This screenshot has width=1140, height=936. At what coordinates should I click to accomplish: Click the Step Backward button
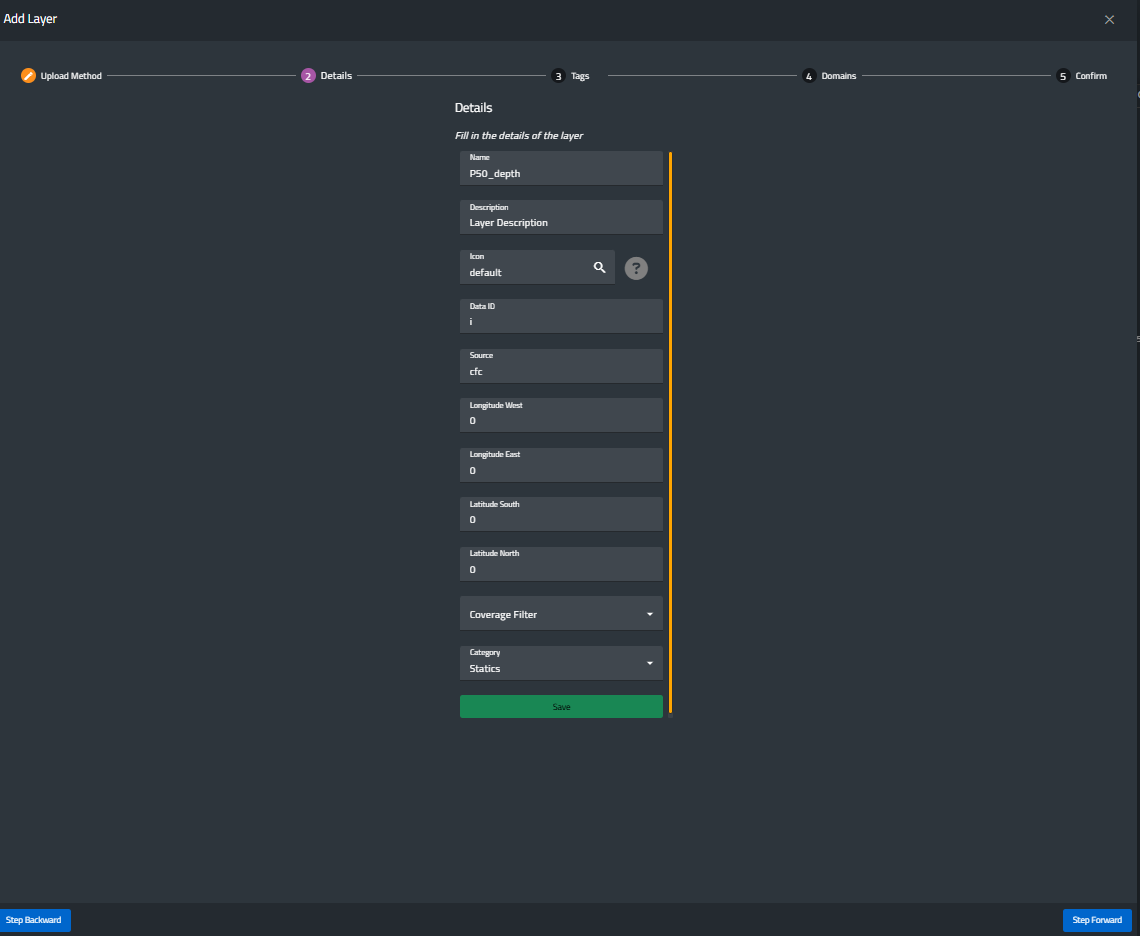[34, 920]
